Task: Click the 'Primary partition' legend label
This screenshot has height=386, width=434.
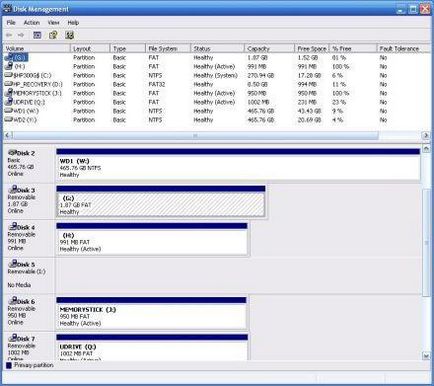Action: click(34, 365)
